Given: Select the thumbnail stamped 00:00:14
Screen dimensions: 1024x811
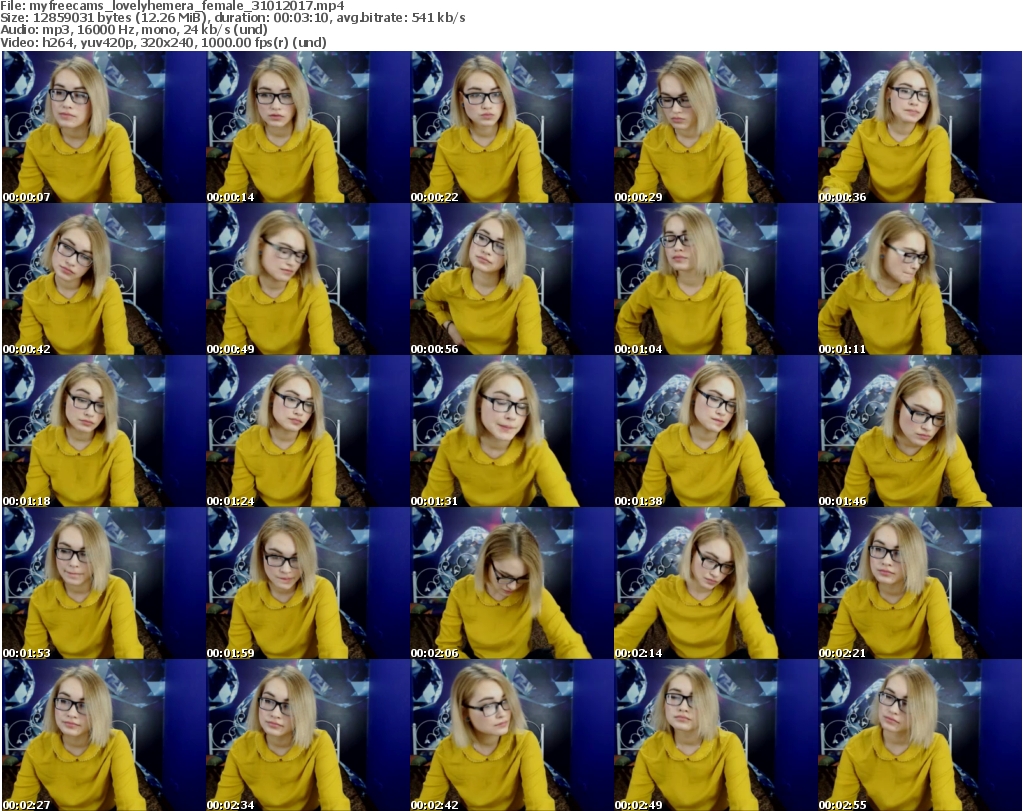Looking at the screenshot, I should 308,127.
